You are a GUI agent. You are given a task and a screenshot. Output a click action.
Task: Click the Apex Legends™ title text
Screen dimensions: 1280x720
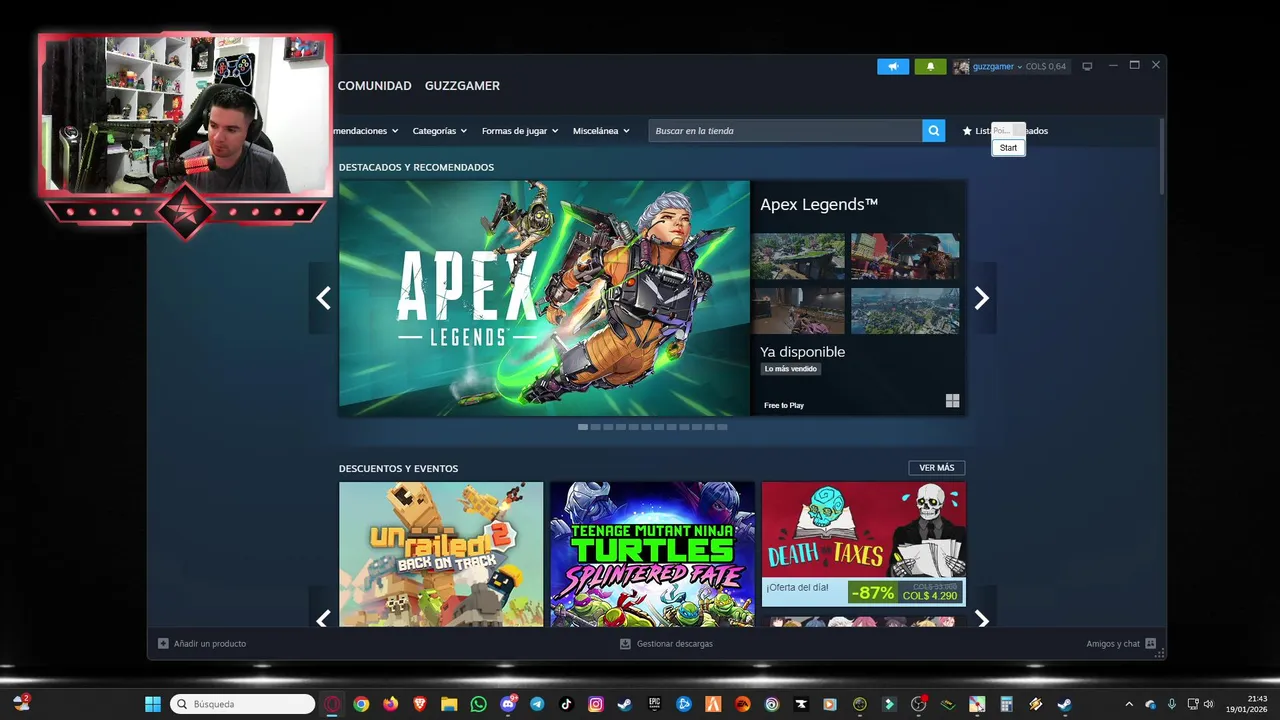819,204
